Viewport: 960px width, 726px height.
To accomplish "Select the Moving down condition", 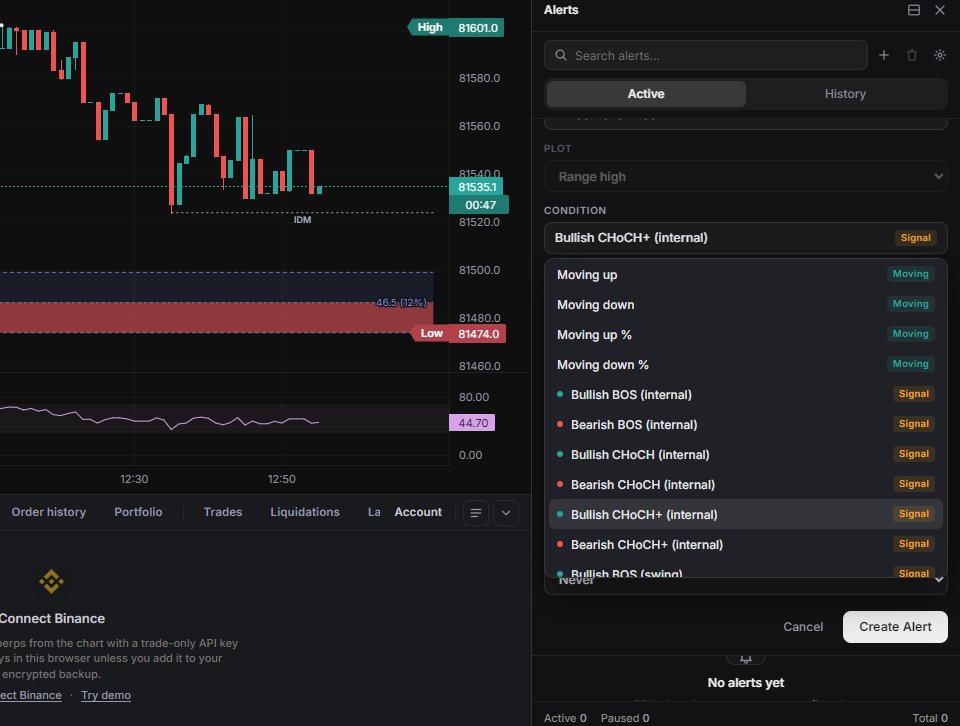I will click(x=746, y=305).
